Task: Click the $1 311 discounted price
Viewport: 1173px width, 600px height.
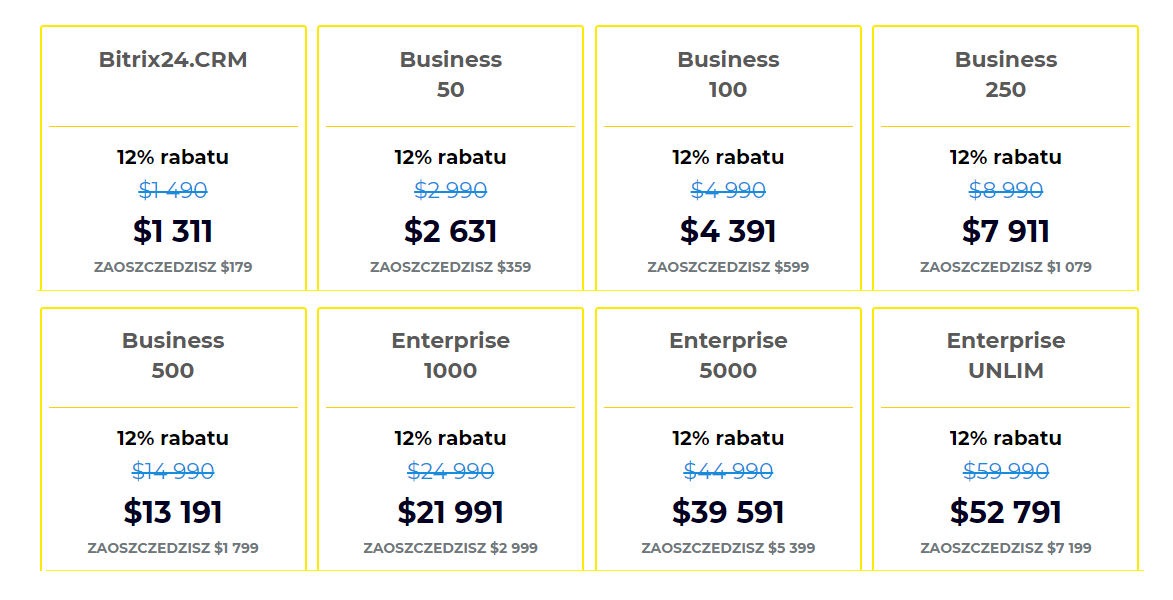Action: [173, 231]
